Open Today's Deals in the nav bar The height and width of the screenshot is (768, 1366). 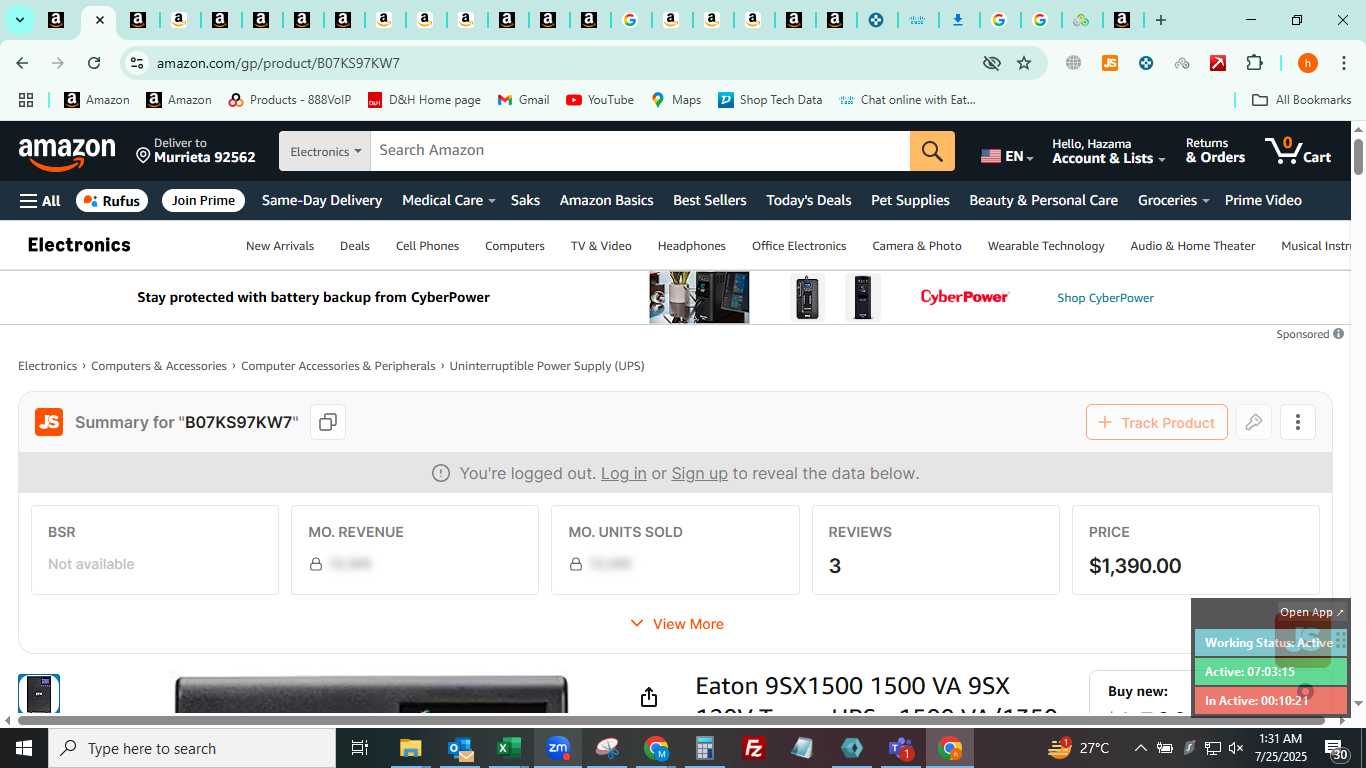click(809, 201)
